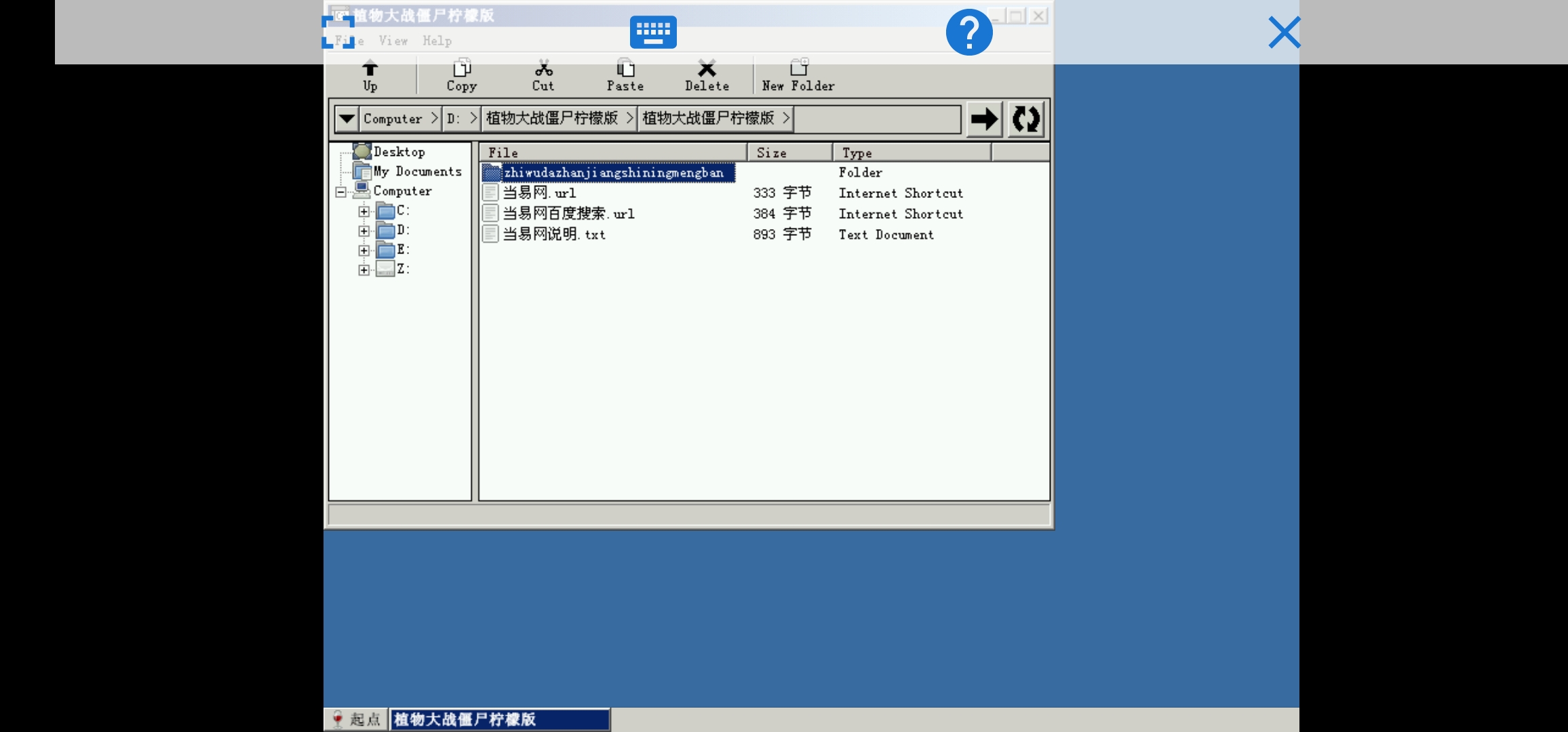
Task: Select Computer breadcrumb in address bar
Action: click(400, 119)
